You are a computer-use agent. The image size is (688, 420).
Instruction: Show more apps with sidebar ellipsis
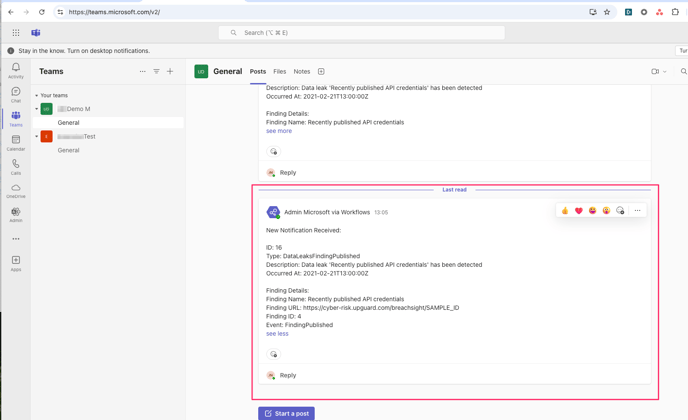click(16, 239)
